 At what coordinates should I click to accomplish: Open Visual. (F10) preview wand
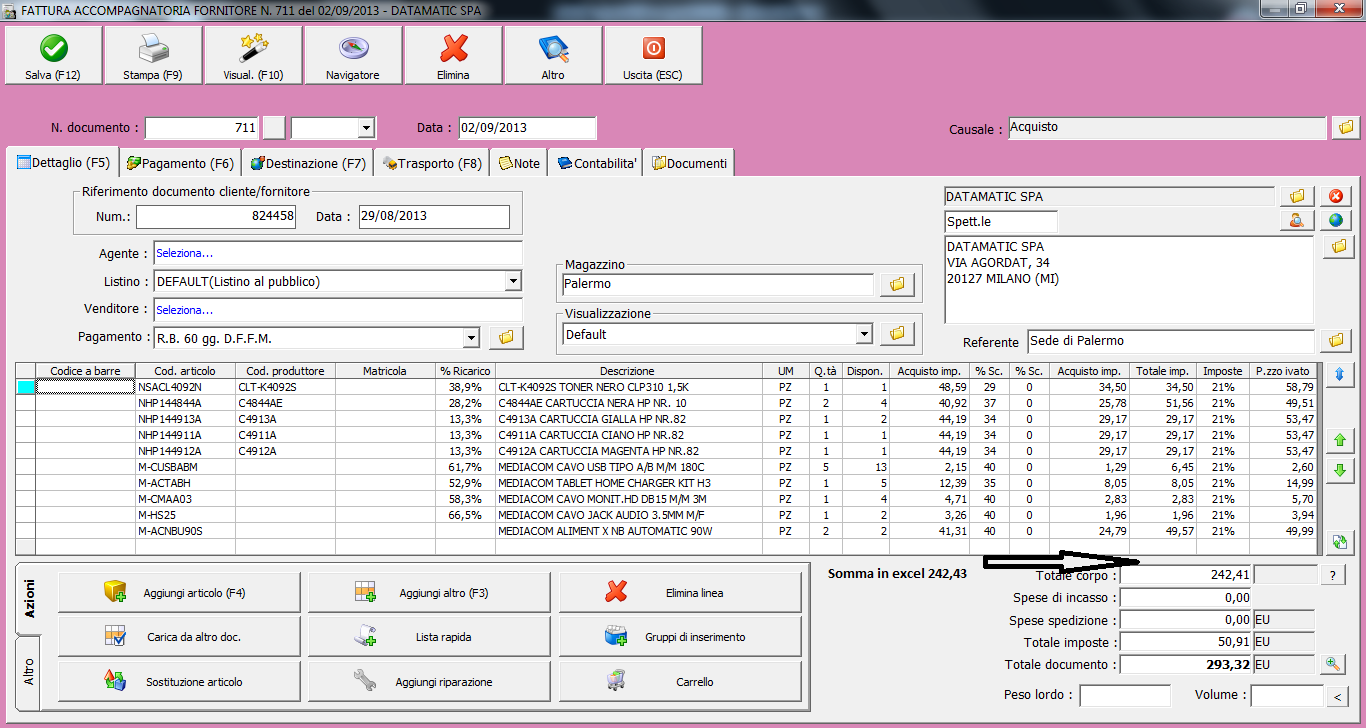pyautogui.click(x=253, y=56)
